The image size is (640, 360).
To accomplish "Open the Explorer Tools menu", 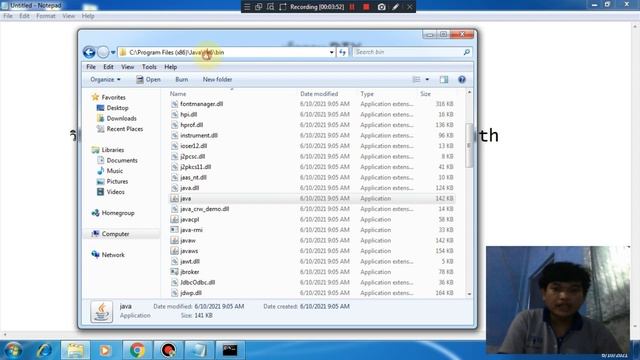I will click(149, 67).
